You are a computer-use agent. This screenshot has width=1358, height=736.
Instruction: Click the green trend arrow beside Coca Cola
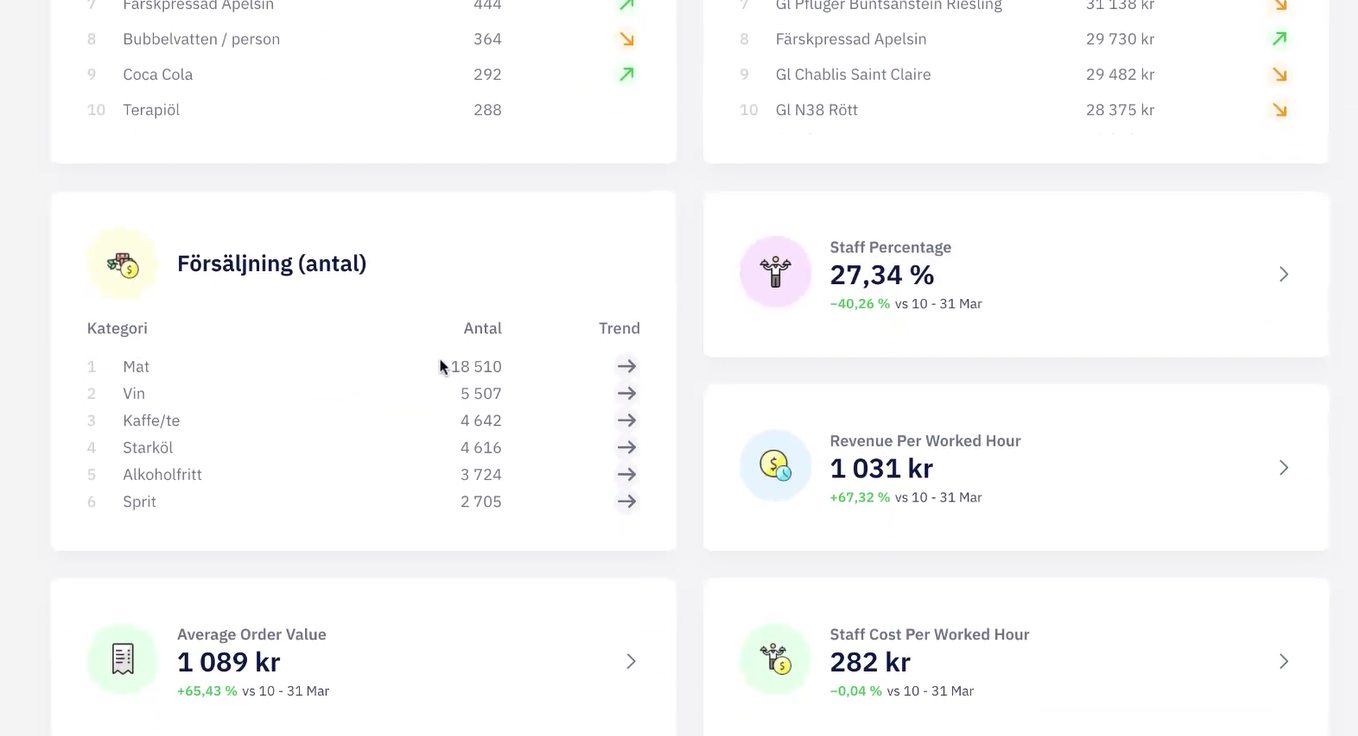[x=627, y=75]
